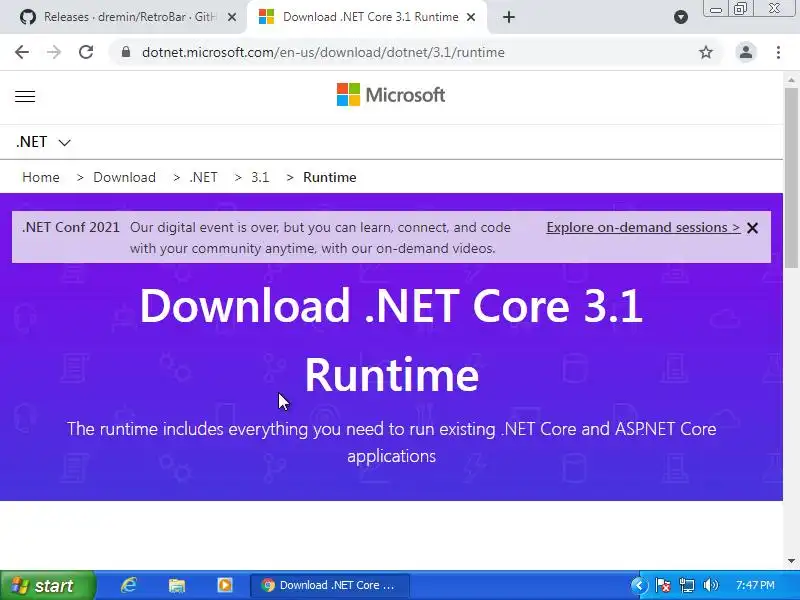Bookmark this page with the star
The height and width of the screenshot is (600, 800).
pos(706,52)
